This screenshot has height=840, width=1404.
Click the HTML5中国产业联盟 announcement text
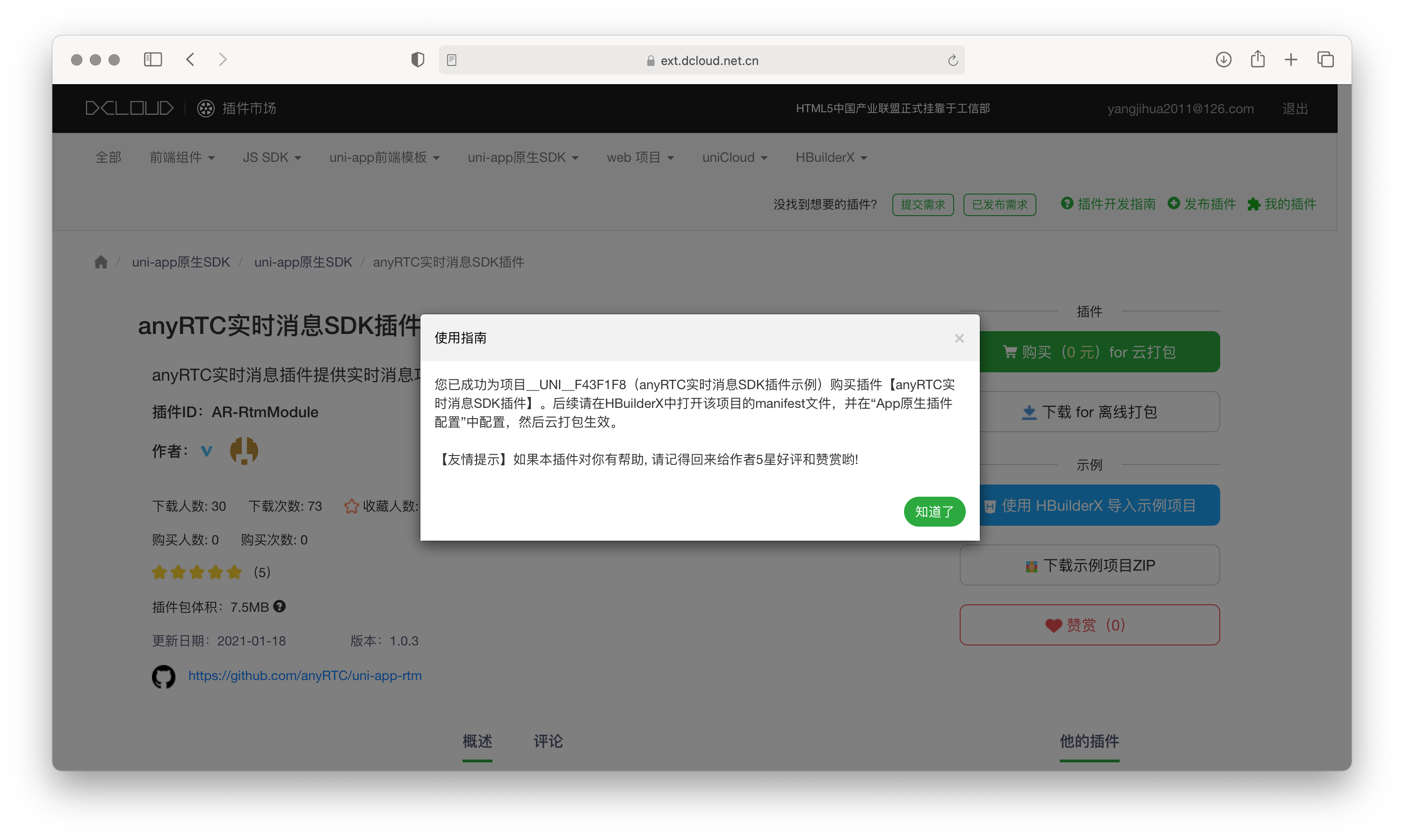tap(892, 108)
